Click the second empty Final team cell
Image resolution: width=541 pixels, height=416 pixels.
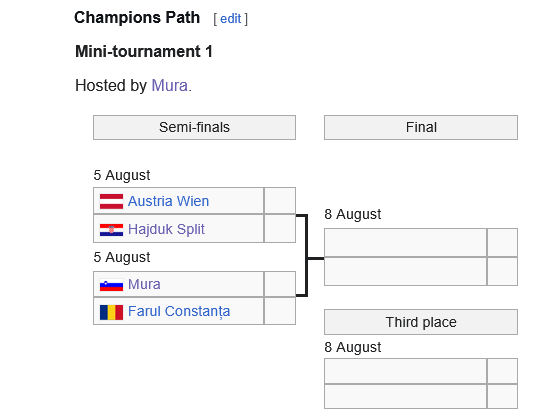tap(405, 271)
